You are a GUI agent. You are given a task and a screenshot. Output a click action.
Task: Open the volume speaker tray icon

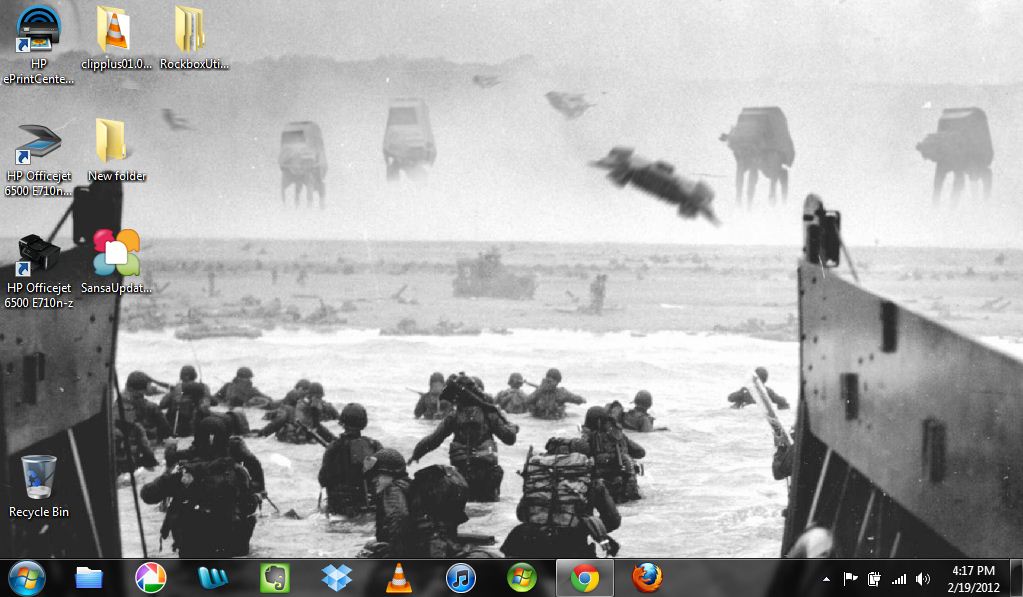tap(923, 579)
